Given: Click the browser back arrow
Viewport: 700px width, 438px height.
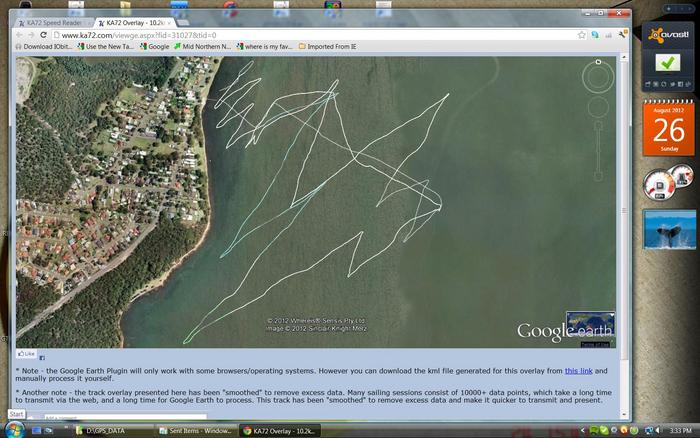Looking at the screenshot, I should coord(22,34).
